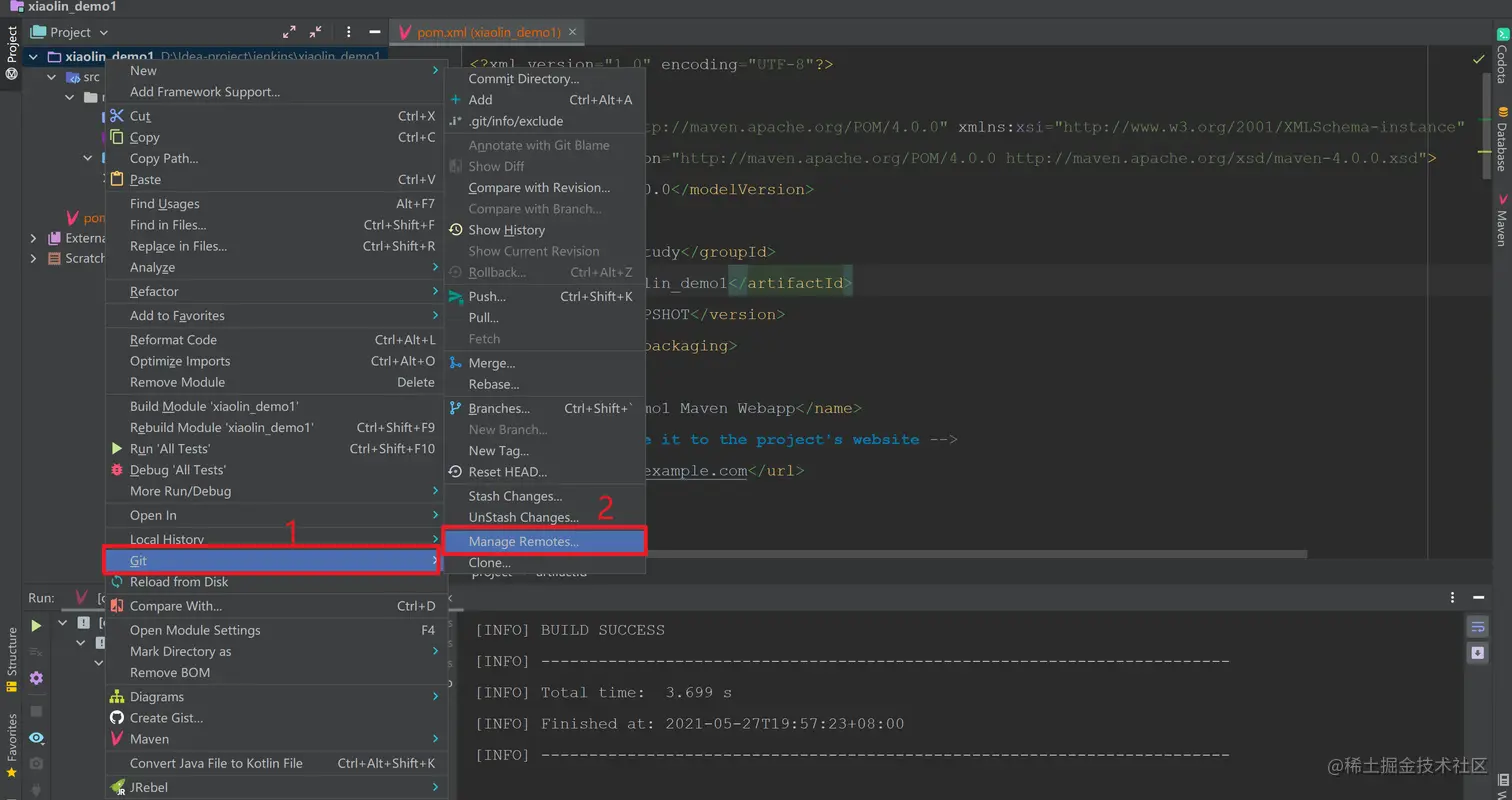Click the Diagrams hierarchy icon
This screenshot has height=800, width=1512.
[x=117, y=697]
